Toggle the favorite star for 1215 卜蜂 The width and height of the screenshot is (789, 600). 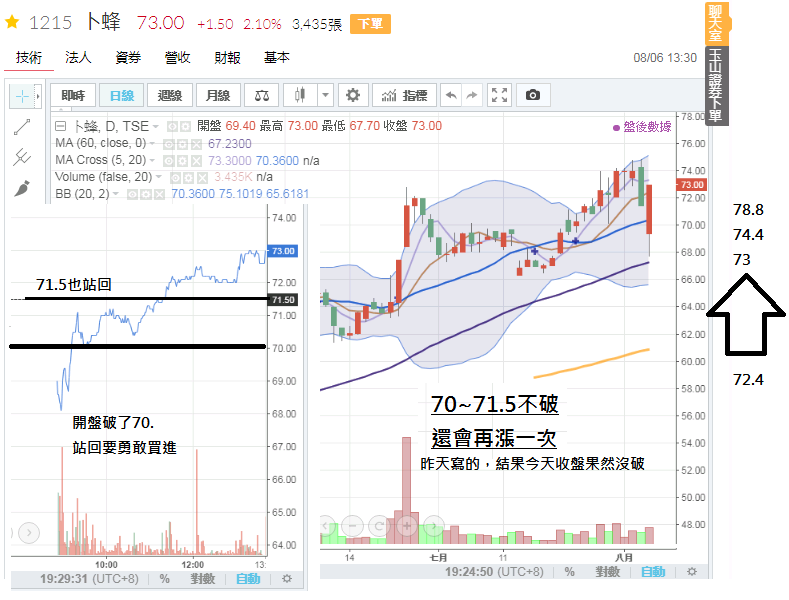pos(12,23)
